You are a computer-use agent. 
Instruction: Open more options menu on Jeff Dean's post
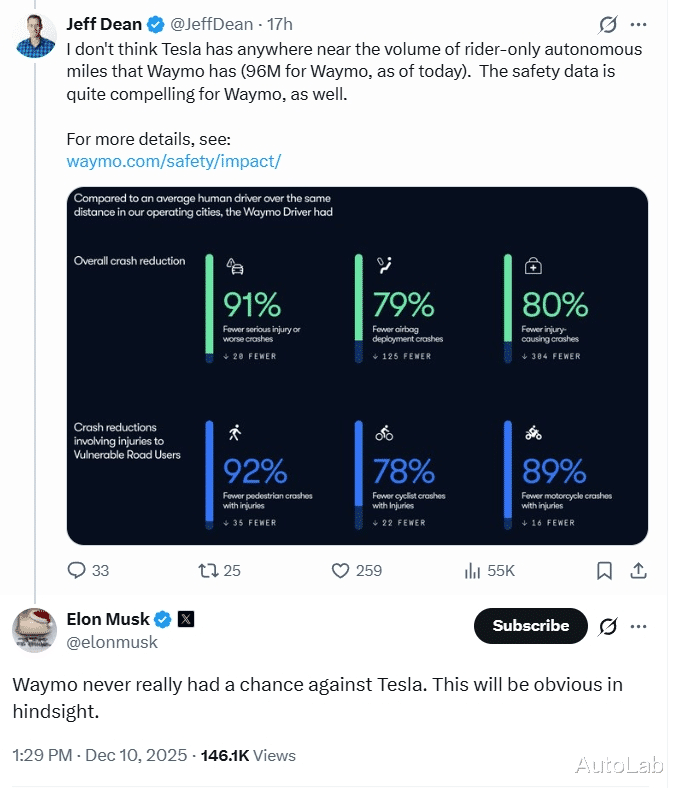639,24
